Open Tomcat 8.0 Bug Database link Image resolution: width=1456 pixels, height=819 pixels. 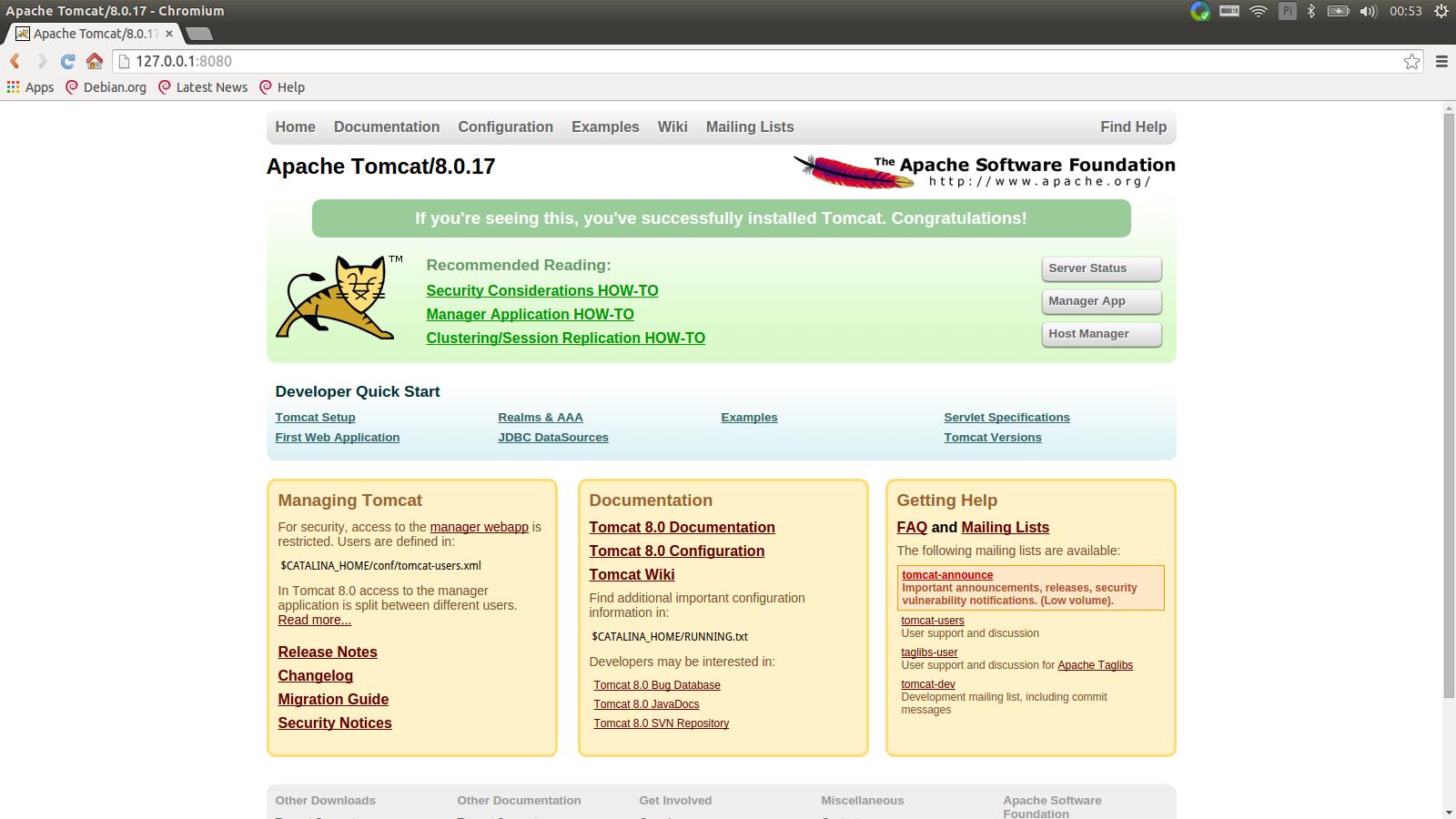pyautogui.click(x=657, y=685)
